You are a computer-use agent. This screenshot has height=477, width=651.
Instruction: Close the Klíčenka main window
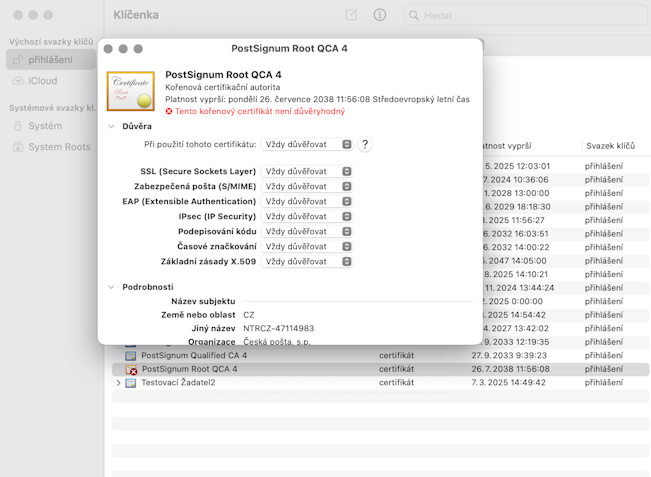(x=18, y=15)
